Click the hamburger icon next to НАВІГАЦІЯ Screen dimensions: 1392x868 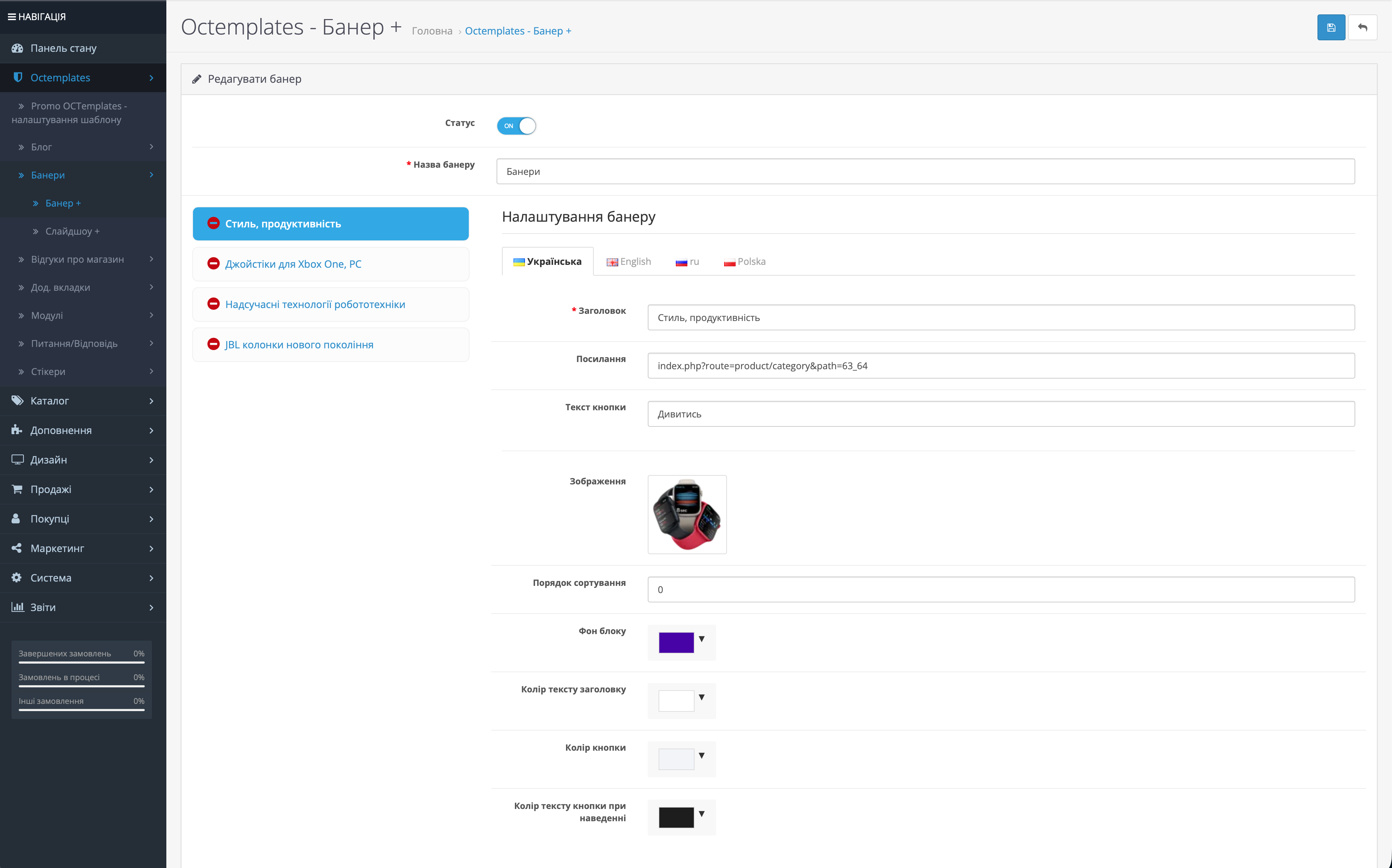tap(12, 17)
